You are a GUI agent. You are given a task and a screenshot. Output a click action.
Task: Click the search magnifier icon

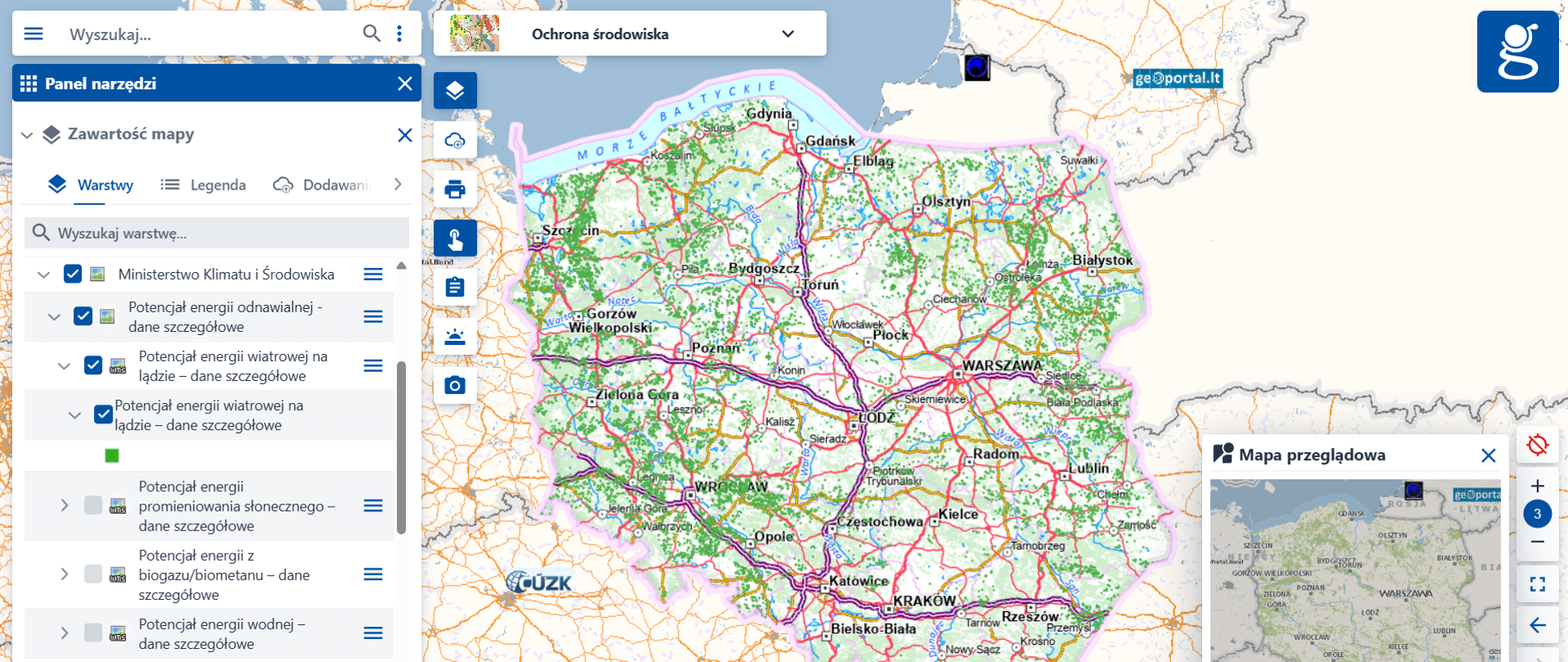[372, 34]
